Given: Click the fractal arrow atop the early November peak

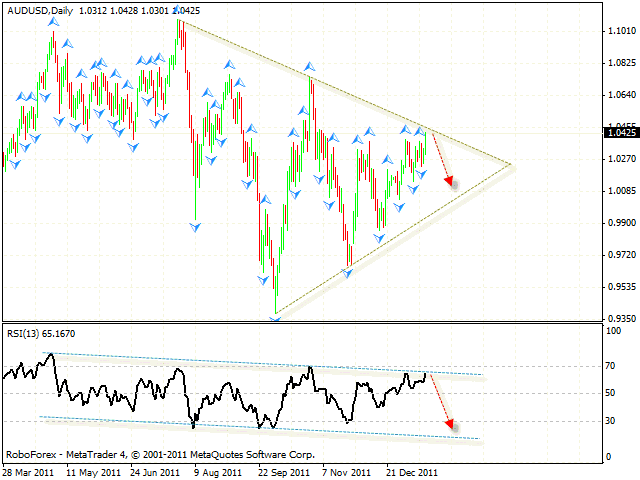Looking at the screenshot, I should pos(311,66).
